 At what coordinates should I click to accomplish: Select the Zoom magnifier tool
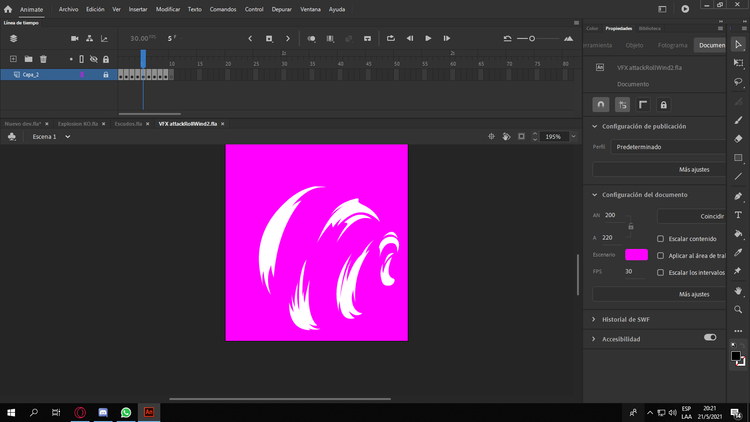pyautogui.click(x=738, y=310)
